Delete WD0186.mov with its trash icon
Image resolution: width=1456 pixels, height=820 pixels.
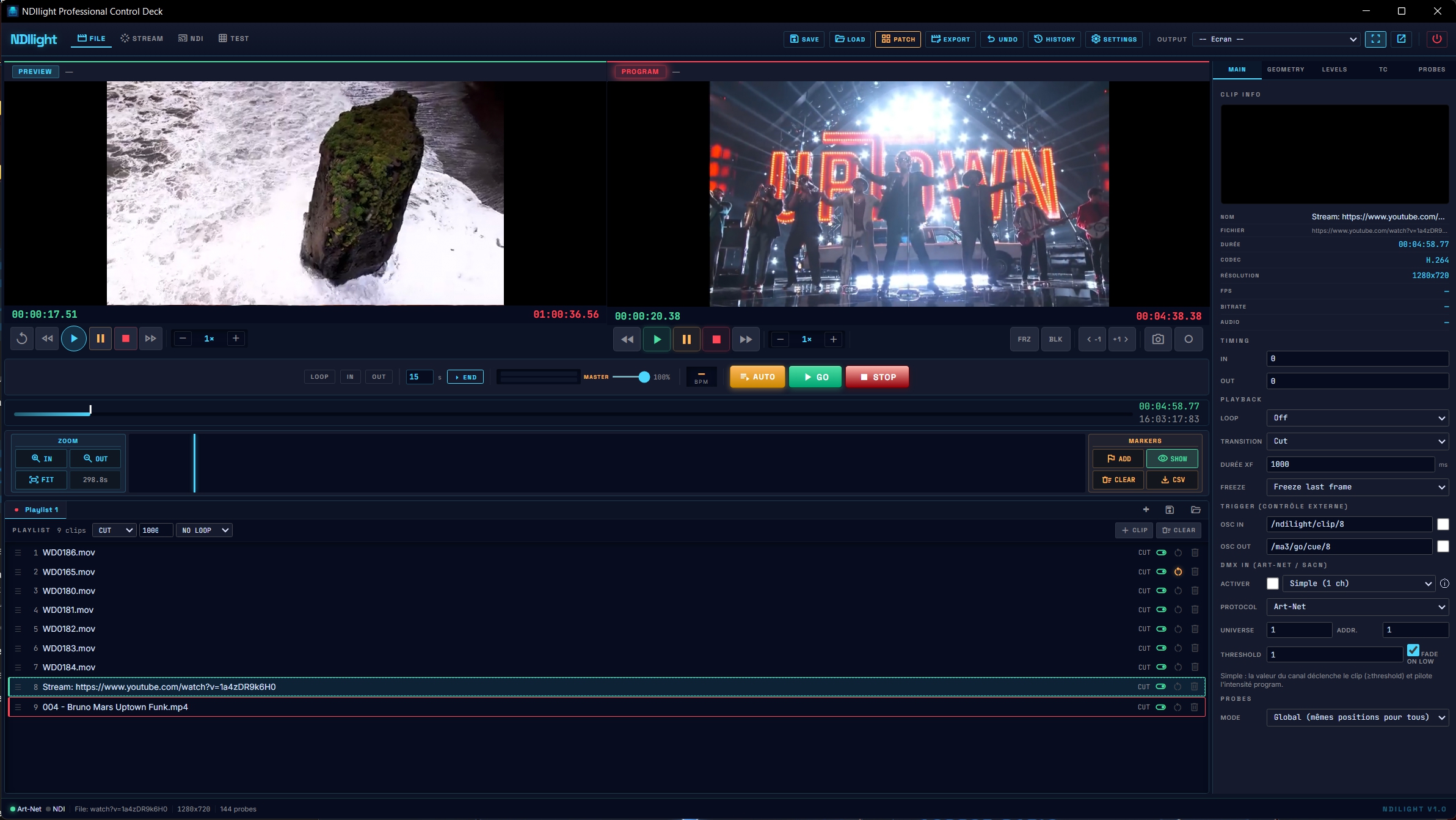click(x=1195, y=552)
